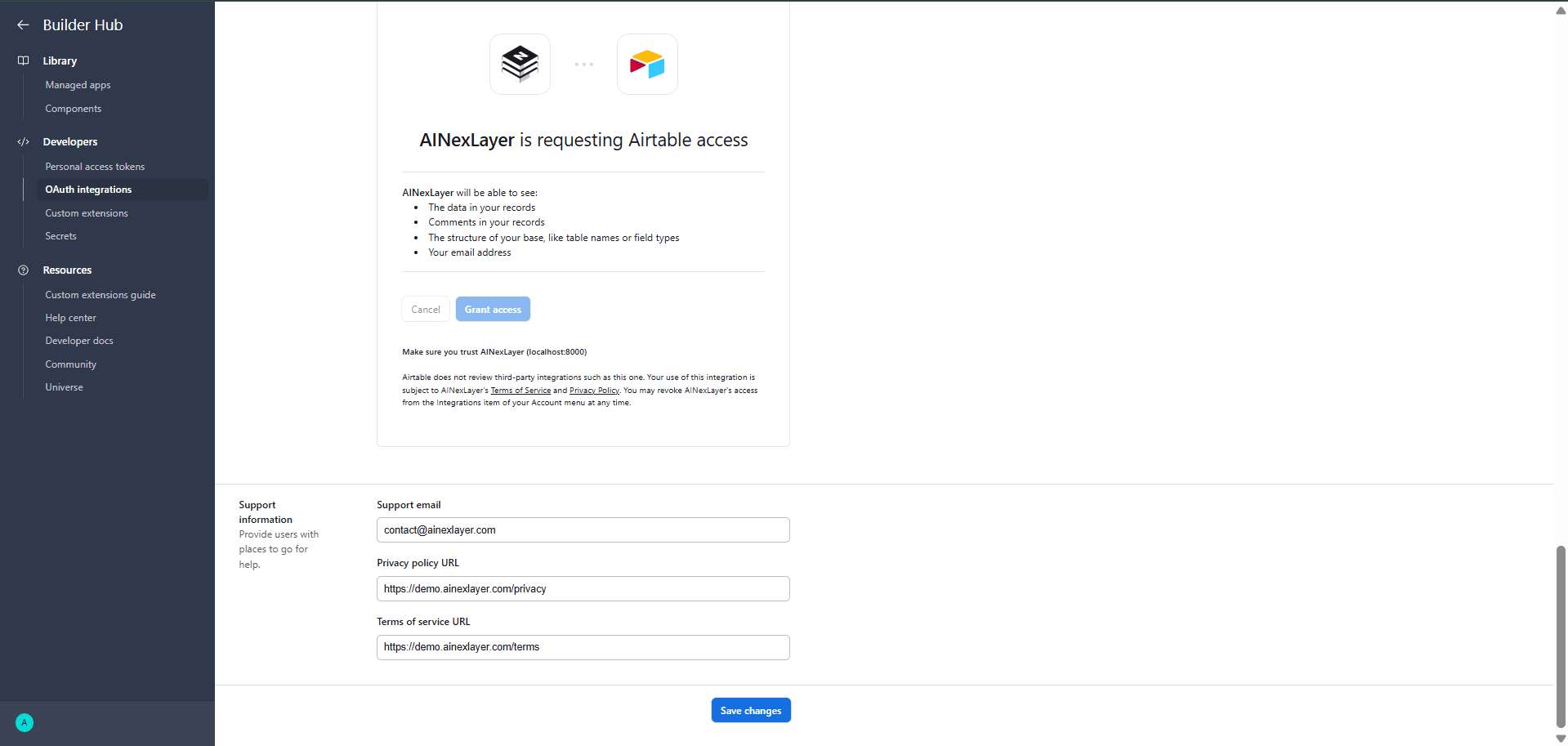The width and height of the screenshot is (1568, 746).
Task: Open Personal access tokens
Action: click(x=95, y=166)
